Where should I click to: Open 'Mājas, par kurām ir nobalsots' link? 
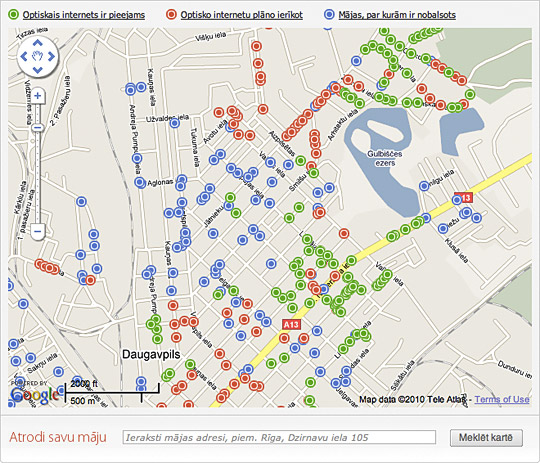397,15
